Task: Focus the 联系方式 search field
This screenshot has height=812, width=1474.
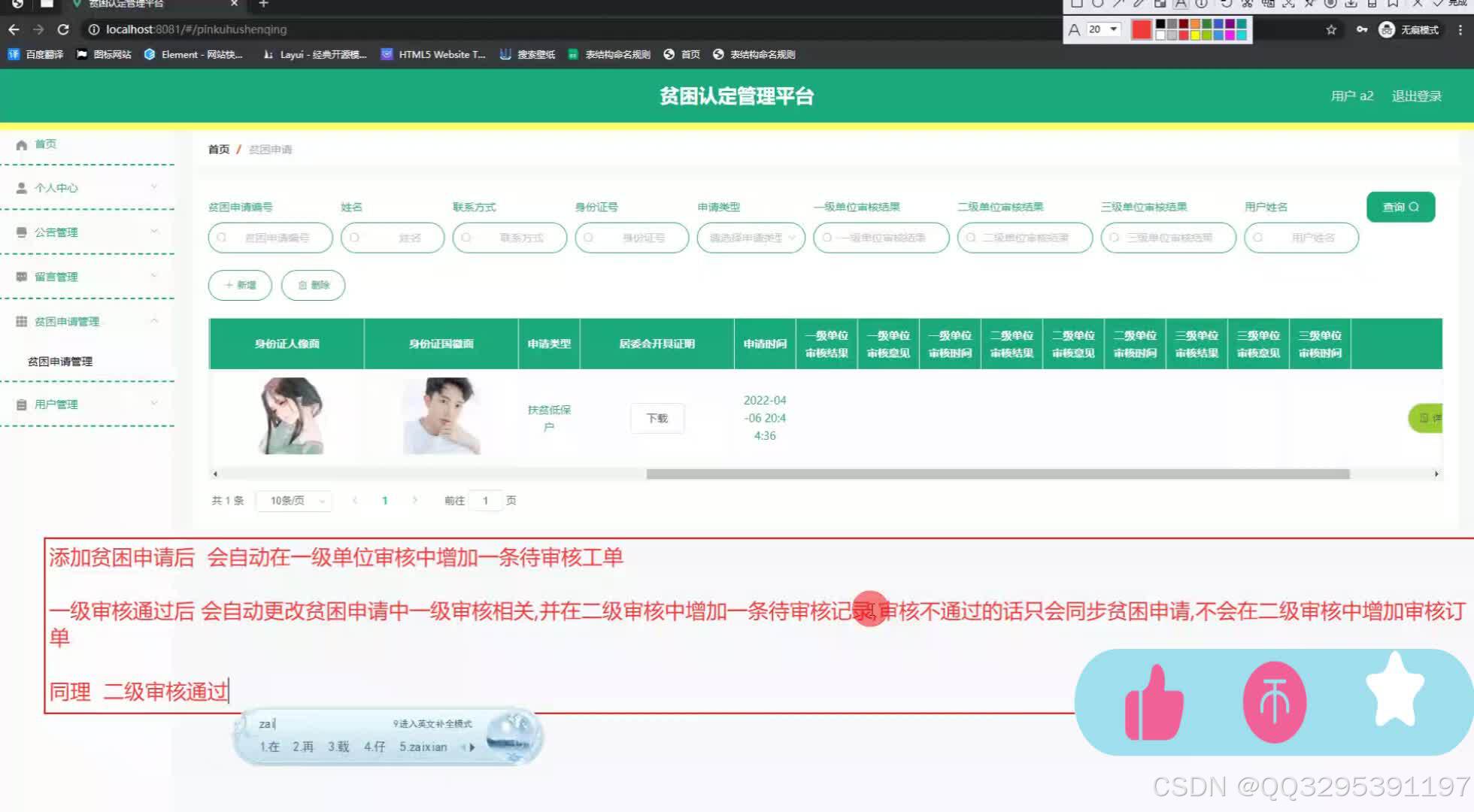Action: pyautogui.click(x=510, y=238)
